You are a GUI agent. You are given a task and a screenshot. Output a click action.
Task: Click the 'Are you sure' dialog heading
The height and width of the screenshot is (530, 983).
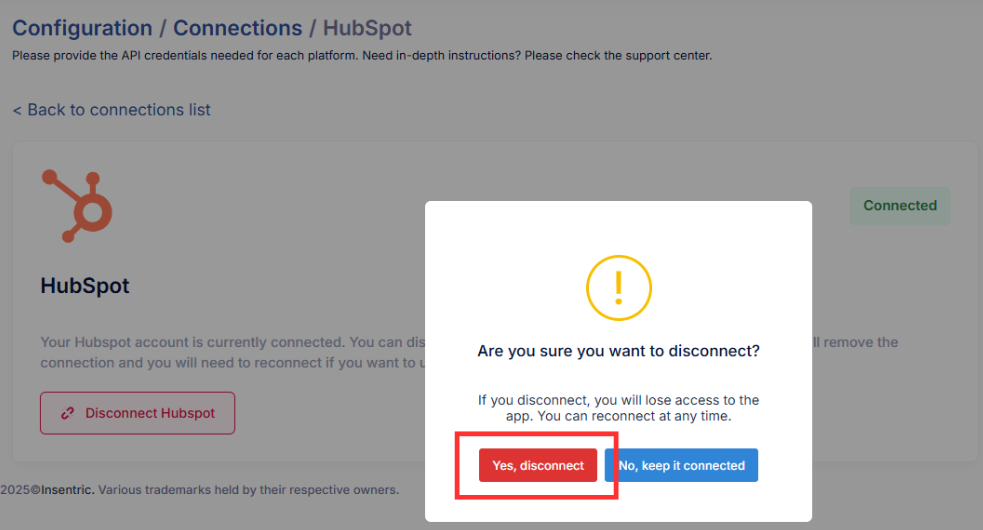coord(618,352)
